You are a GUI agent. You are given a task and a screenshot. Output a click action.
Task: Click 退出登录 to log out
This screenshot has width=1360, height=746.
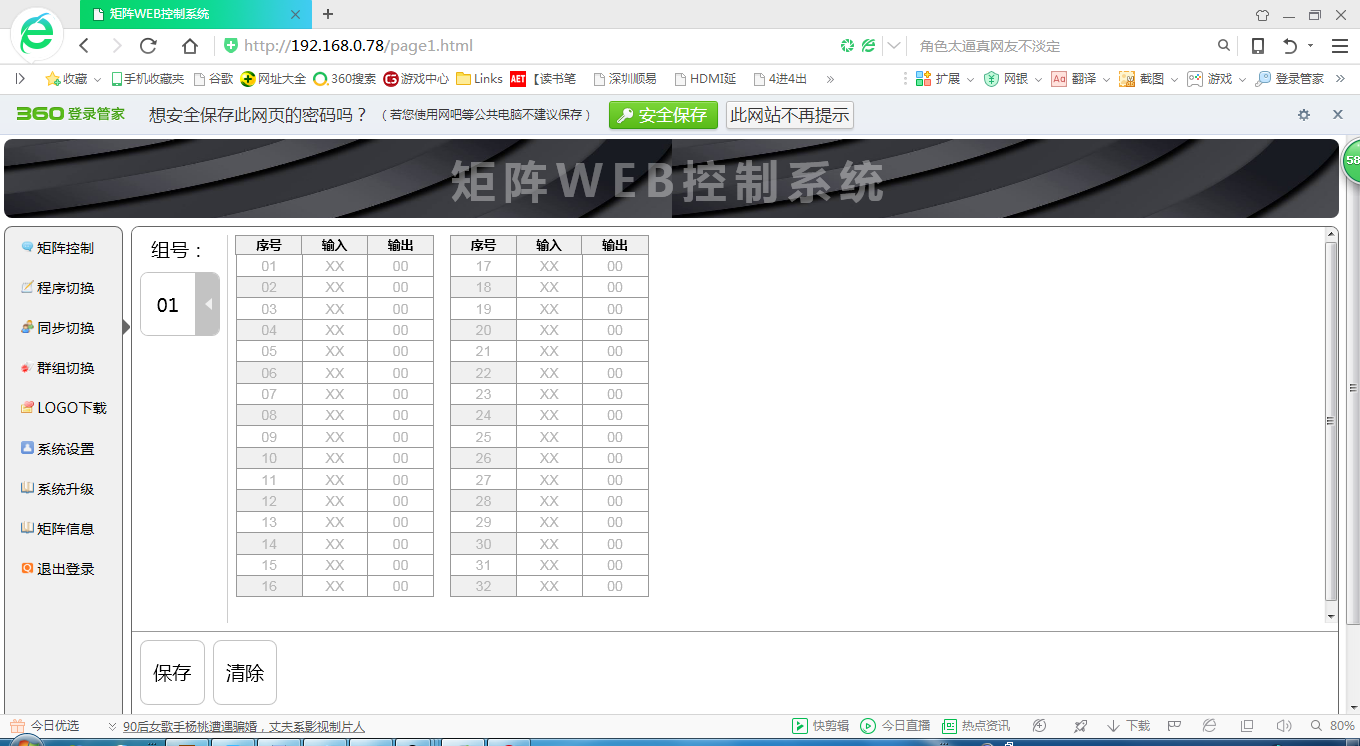pos(60,568)
